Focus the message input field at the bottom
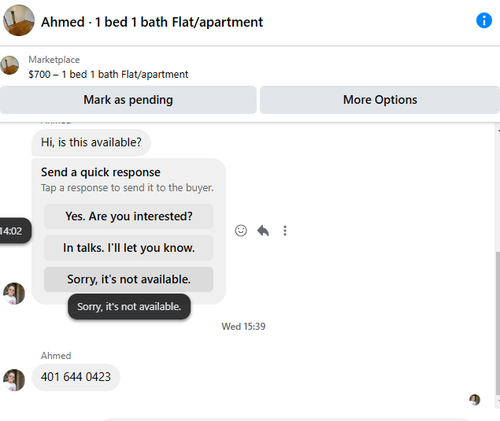This screenshot has height=421, width=500. tap(287, 420)
